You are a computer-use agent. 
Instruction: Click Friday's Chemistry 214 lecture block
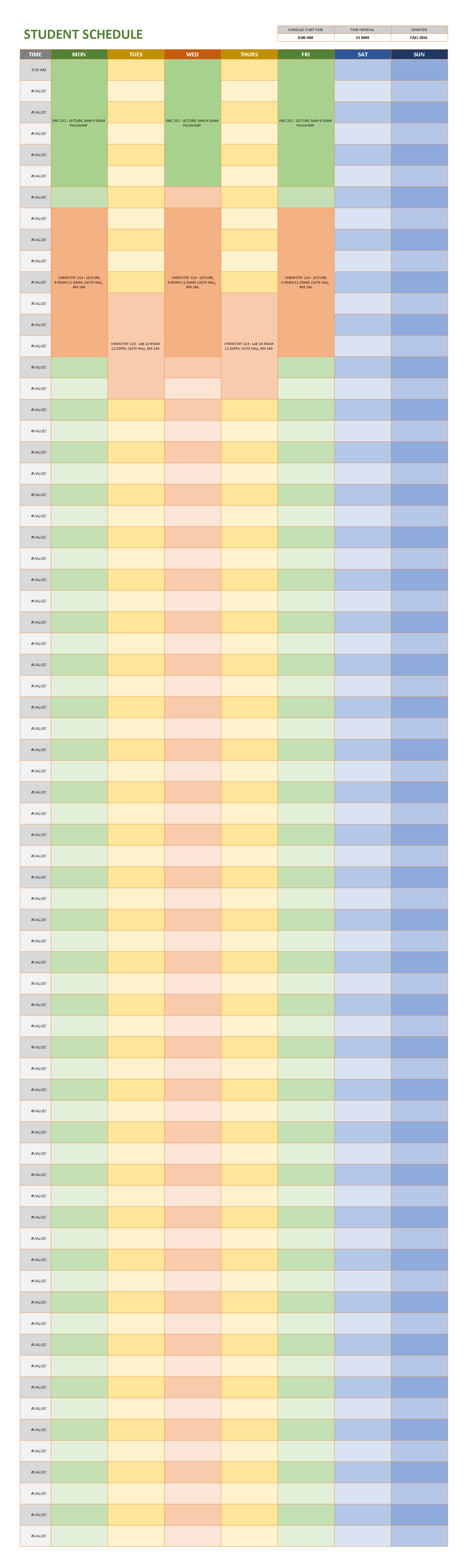pos(306,282)
